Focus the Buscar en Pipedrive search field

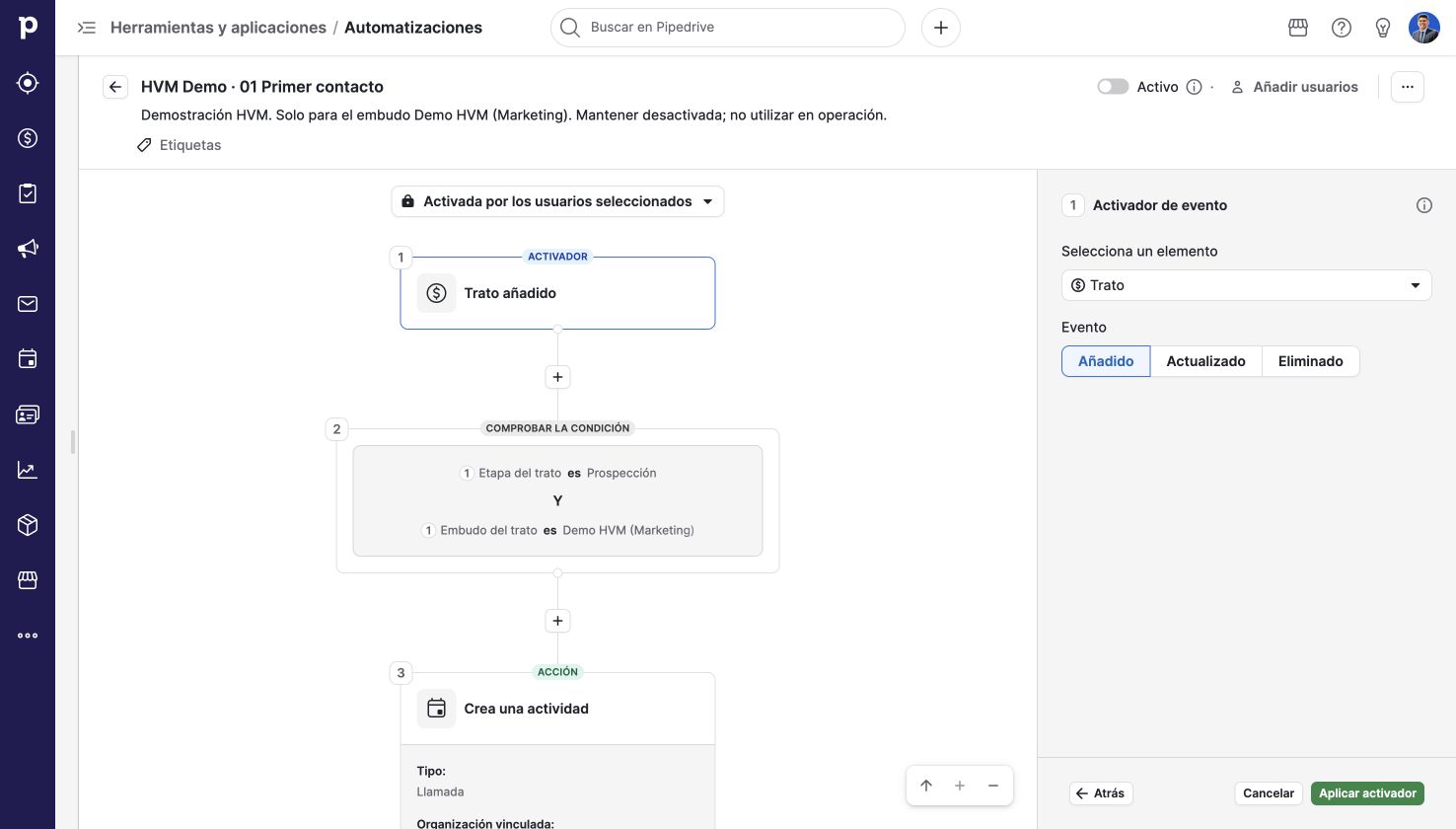728,28
